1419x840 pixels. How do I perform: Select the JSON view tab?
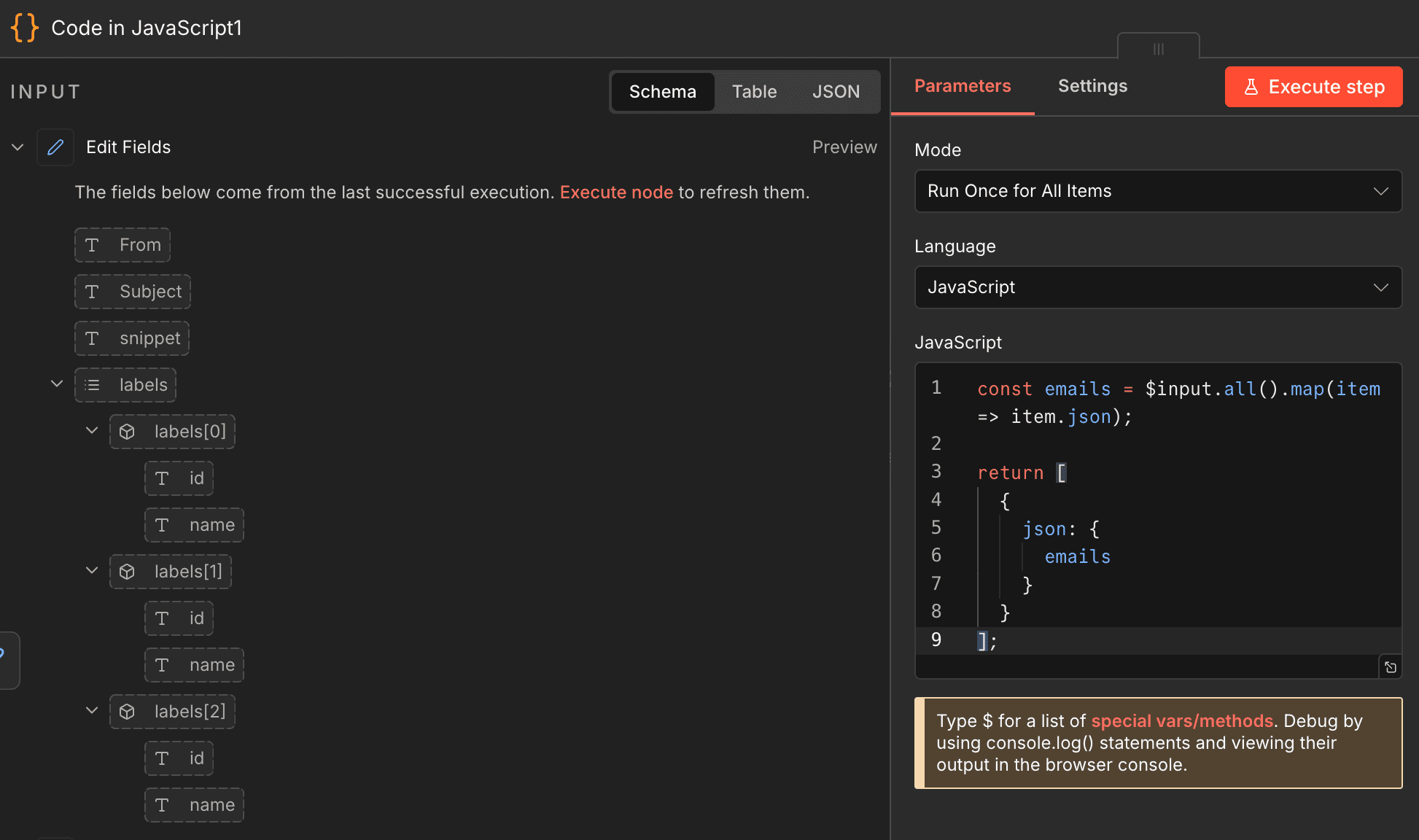click(836, 91)
